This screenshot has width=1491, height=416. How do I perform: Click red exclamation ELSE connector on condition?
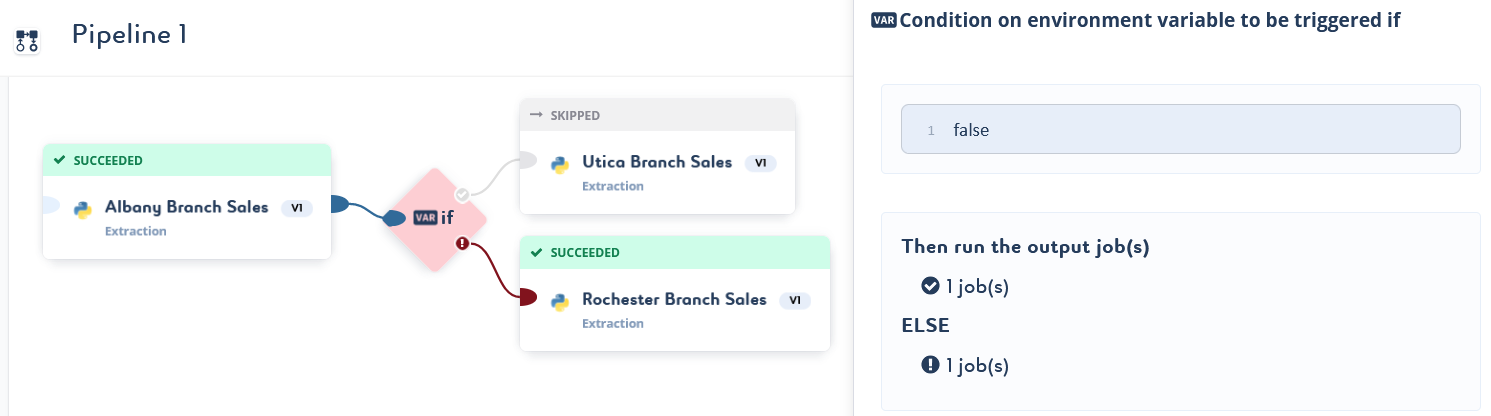[x=462, y=243]
